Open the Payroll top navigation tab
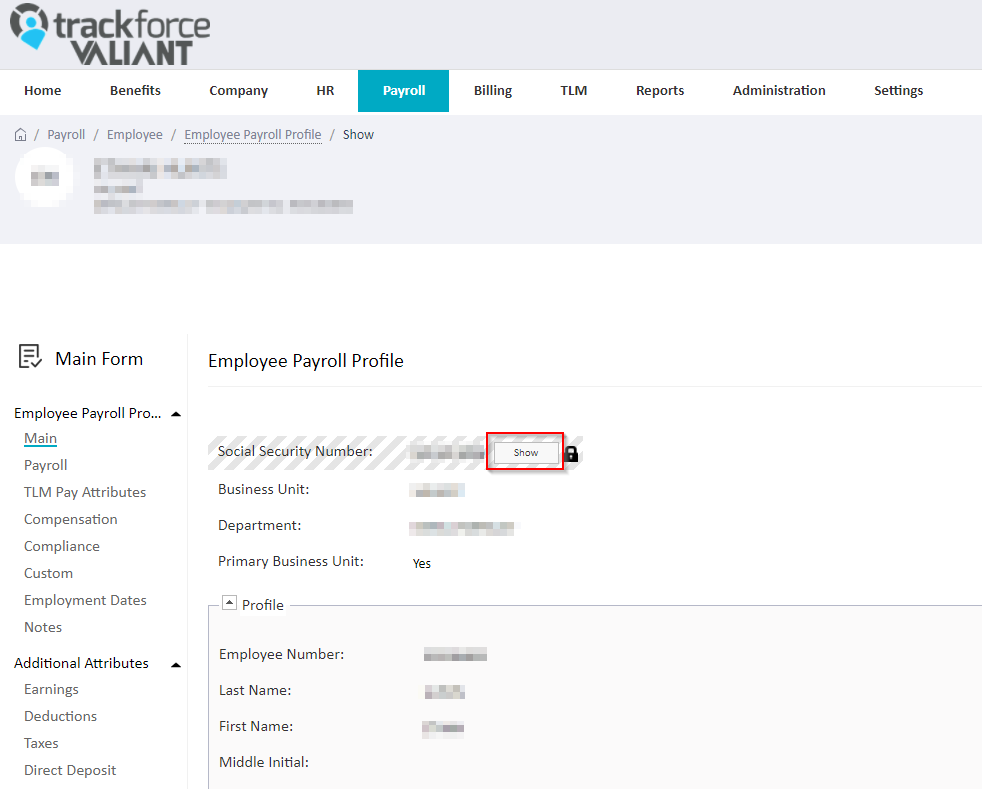The width and height of the screenshot is (982, 789). click(x=403, y=91)
